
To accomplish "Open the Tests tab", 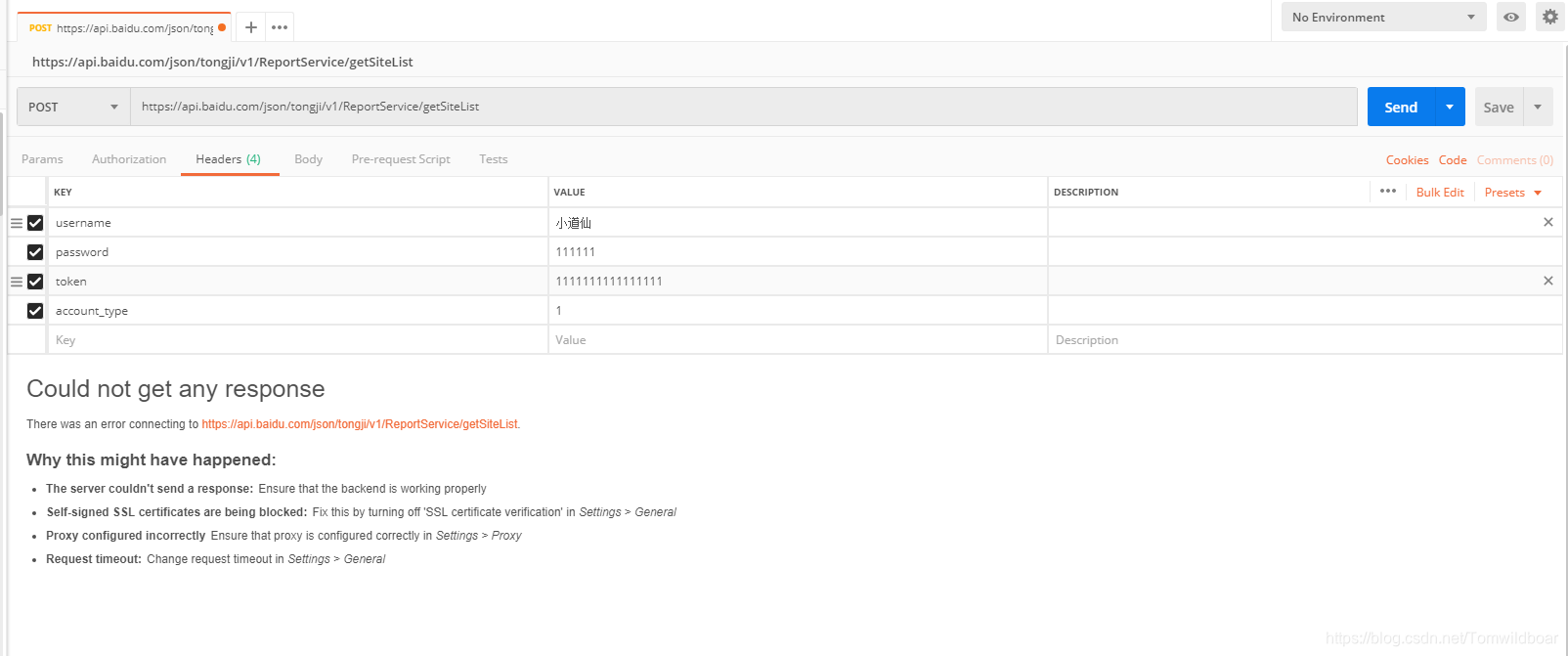I will coord(494,159).
